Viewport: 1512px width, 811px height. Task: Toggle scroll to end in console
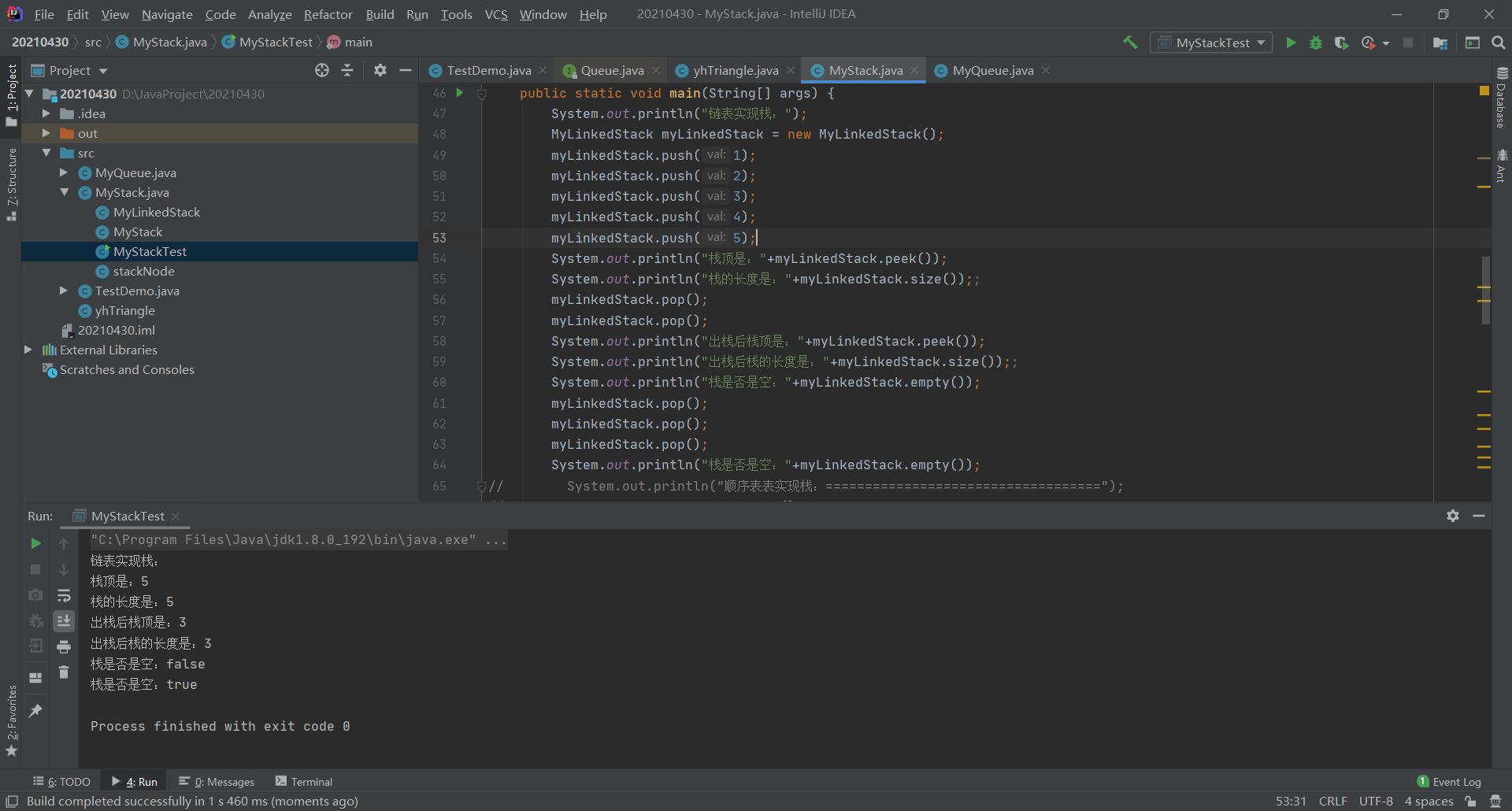[x=64, y=621]
